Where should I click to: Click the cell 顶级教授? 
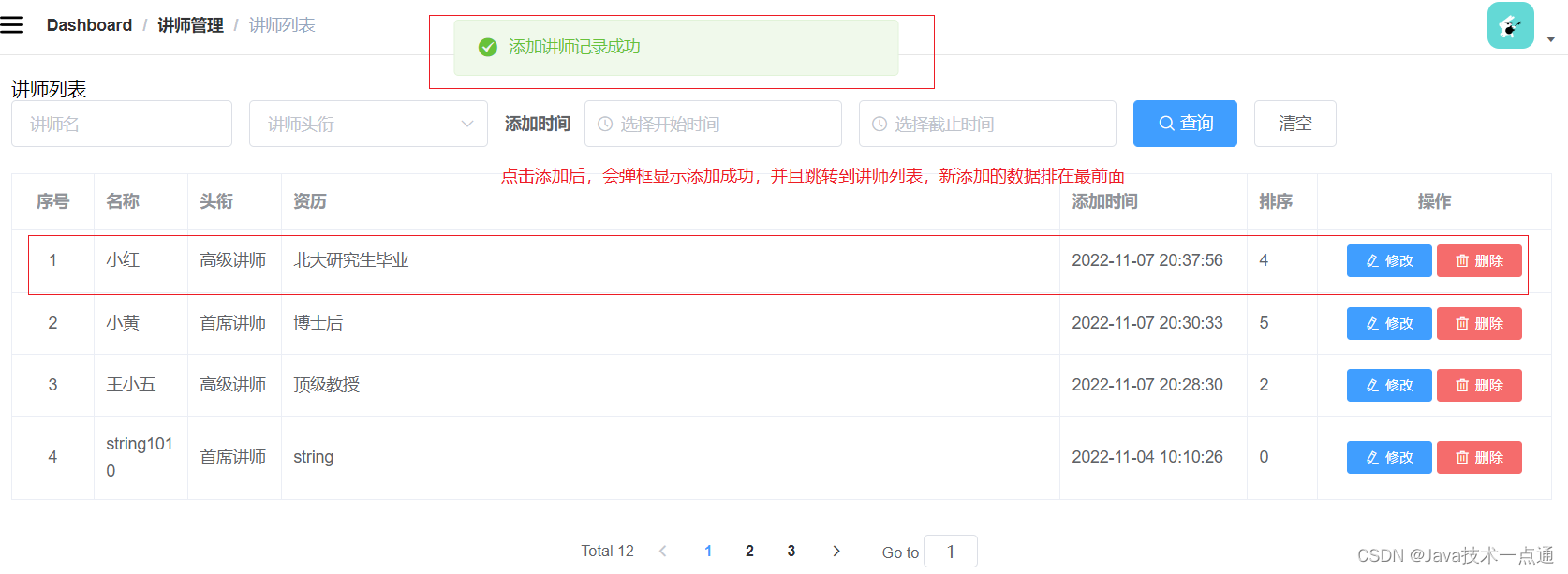[327, 385]
